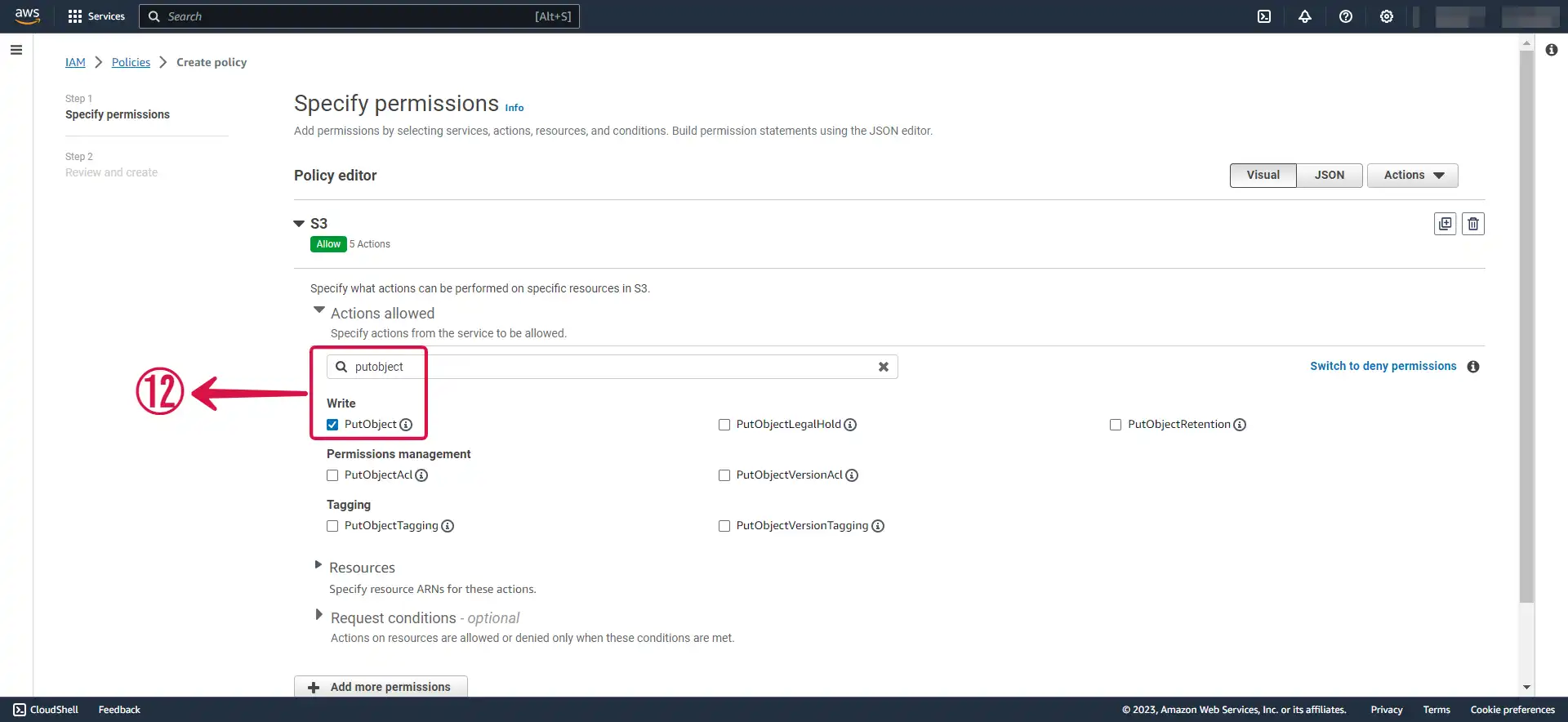Click Add more permissions button
Image resolution: width=1568 pixels, height=722 pixels.
381,687
